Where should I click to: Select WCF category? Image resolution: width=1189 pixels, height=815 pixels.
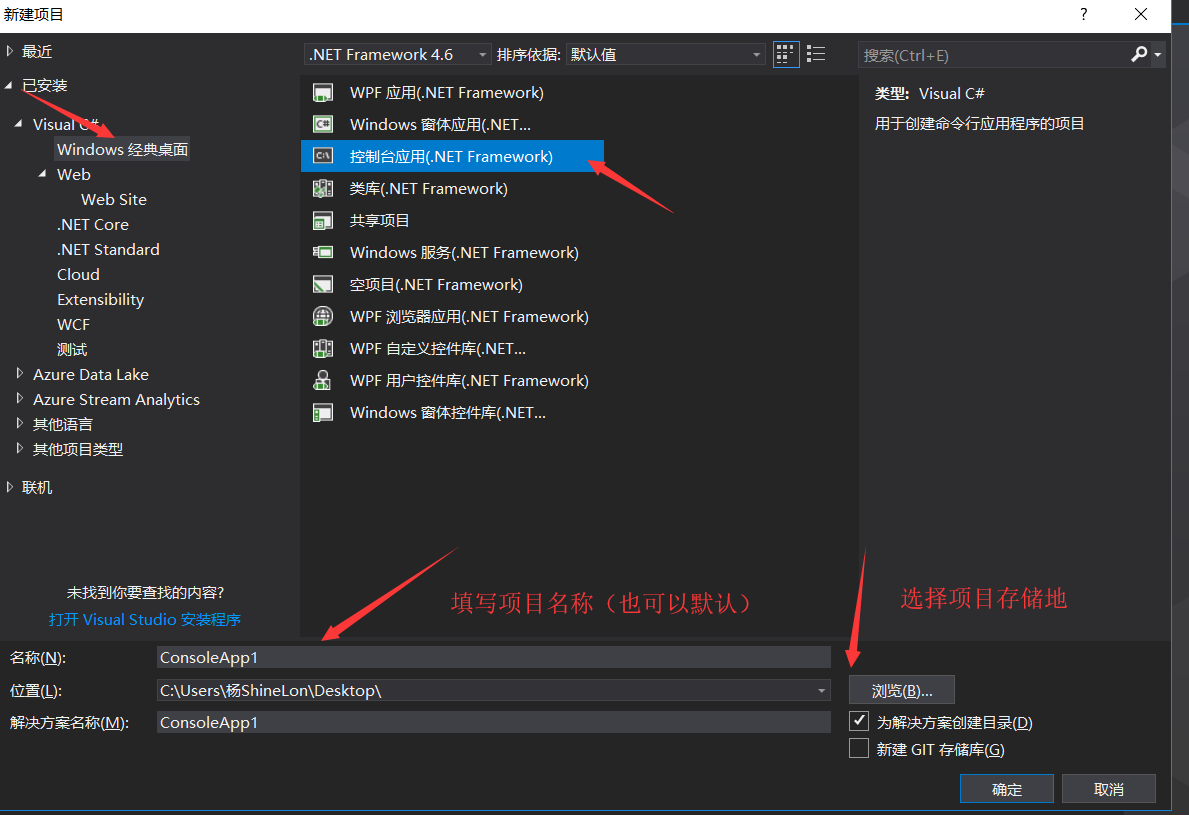[73, 324]
